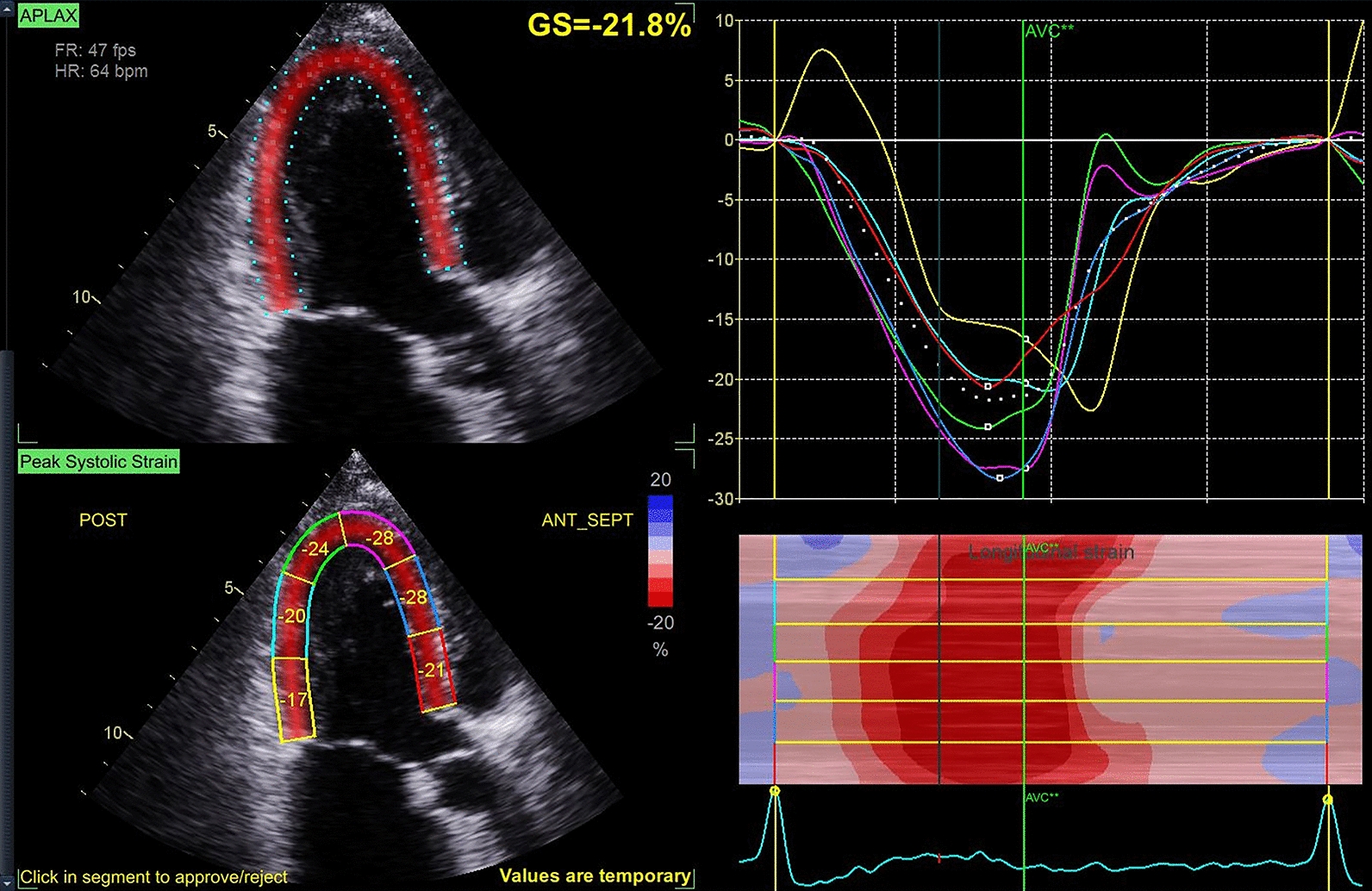Click the POST wall label
The image size is (1372, 891).
tap(103, 520)
